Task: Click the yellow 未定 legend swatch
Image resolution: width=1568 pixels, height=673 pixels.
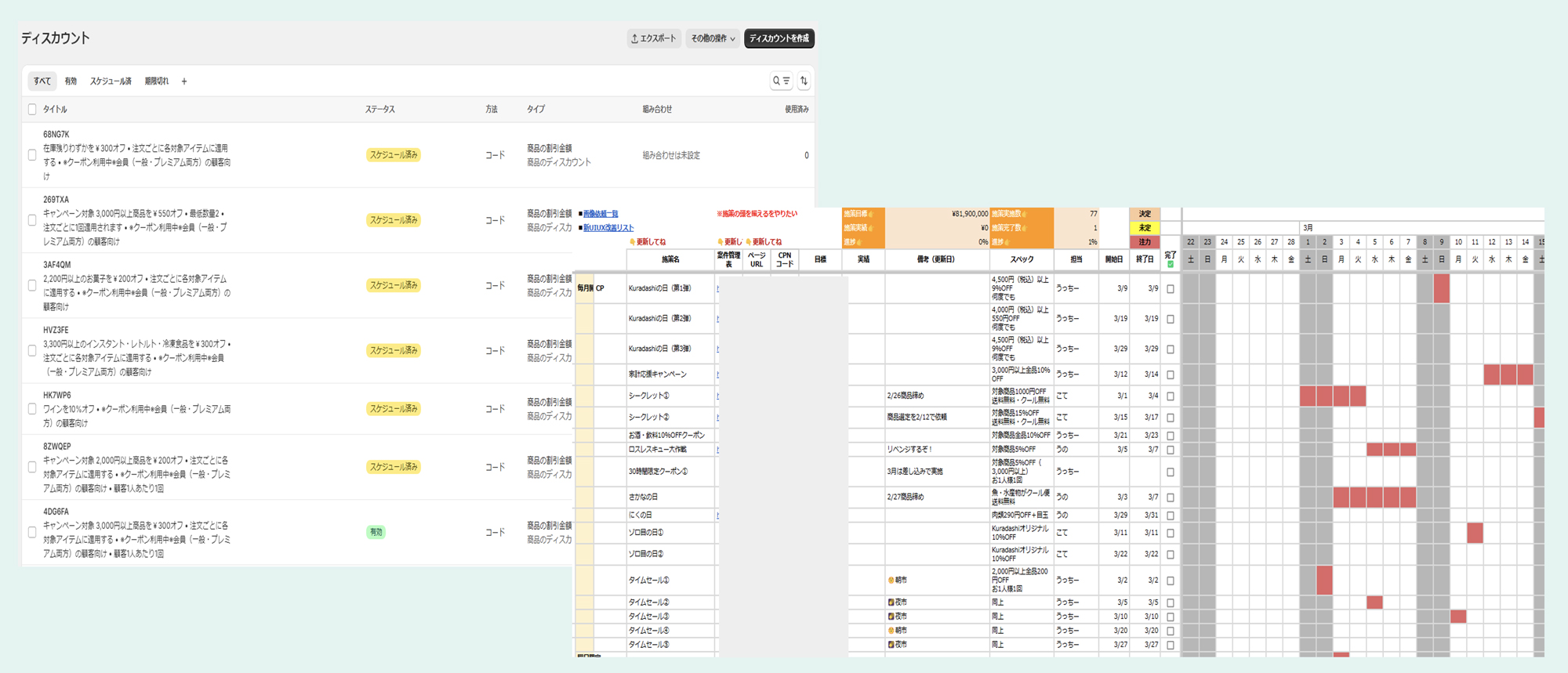Action: 1145,228
